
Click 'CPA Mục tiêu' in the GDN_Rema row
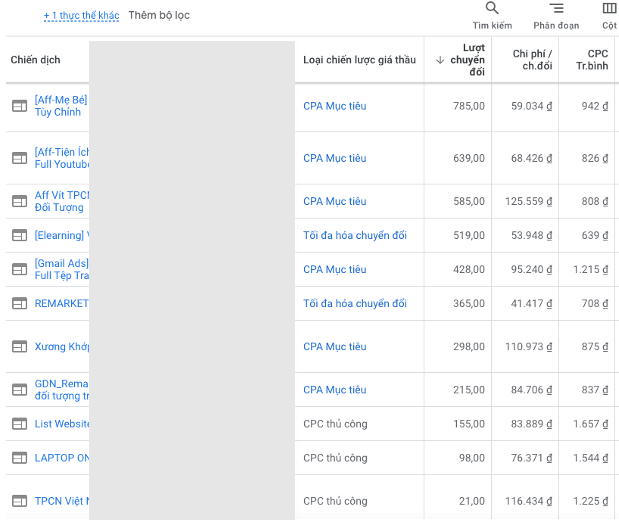click(335, 390)
